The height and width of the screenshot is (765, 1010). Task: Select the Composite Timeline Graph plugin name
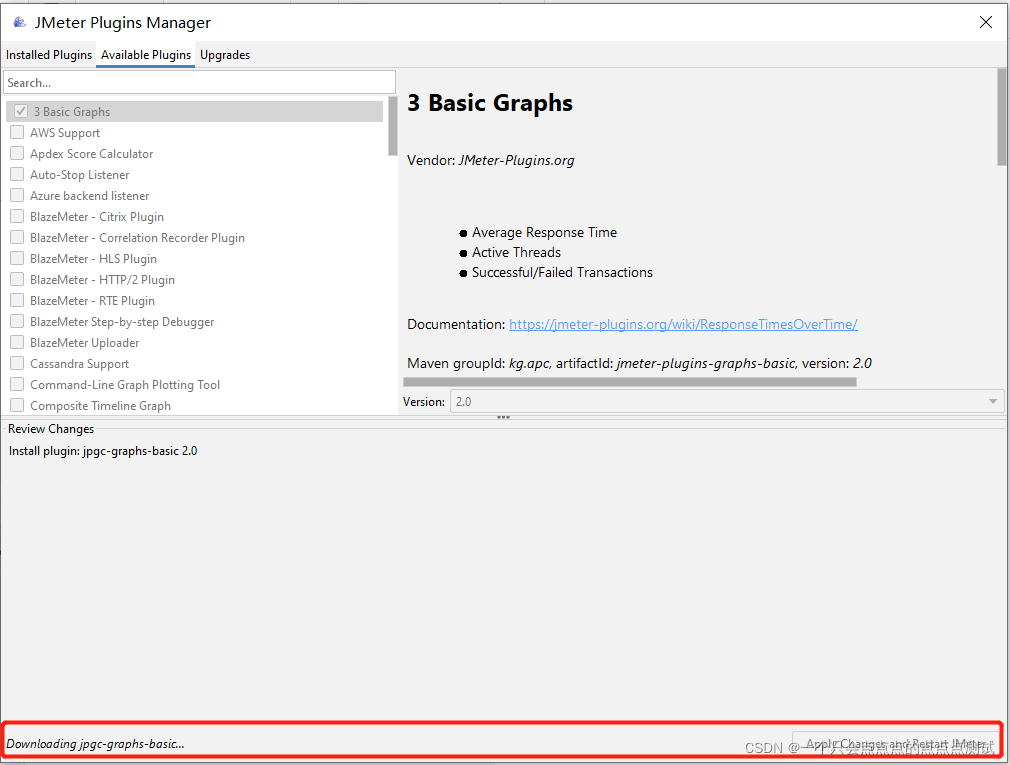pos(100,406)
